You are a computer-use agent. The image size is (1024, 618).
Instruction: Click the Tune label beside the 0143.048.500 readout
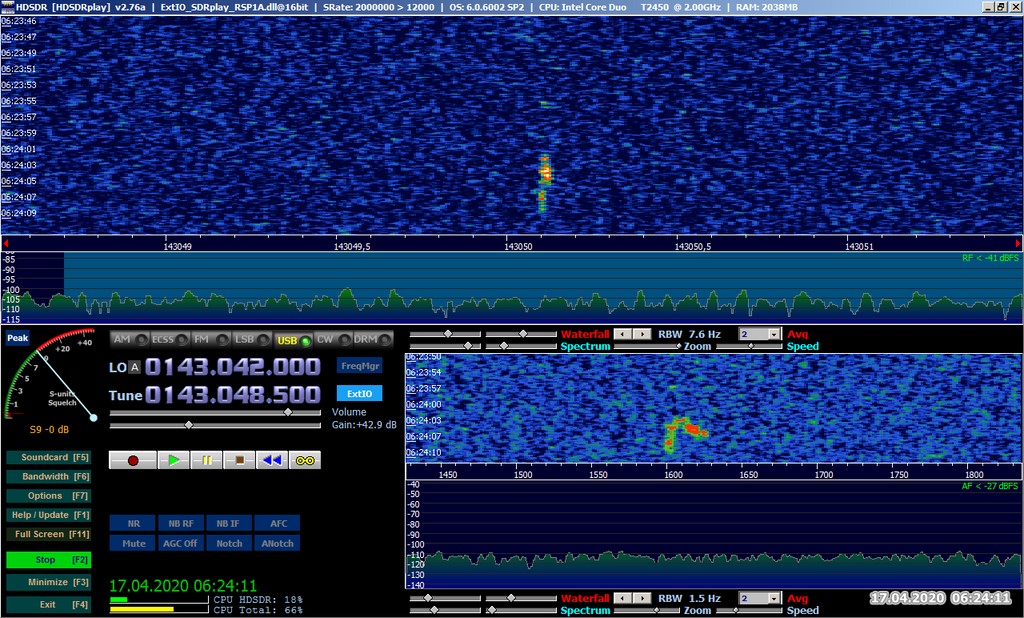click(125, 395)
